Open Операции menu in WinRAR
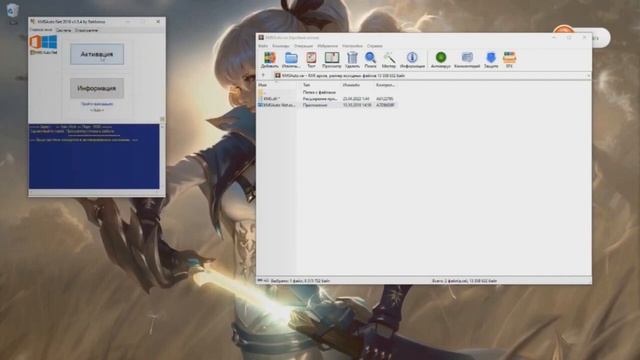640x360 pixels. [x=304, y=46]
